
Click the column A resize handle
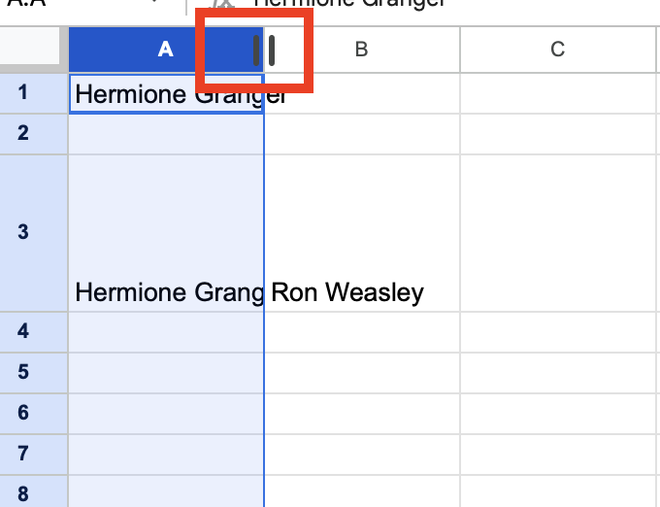click(x=265, y=49)
